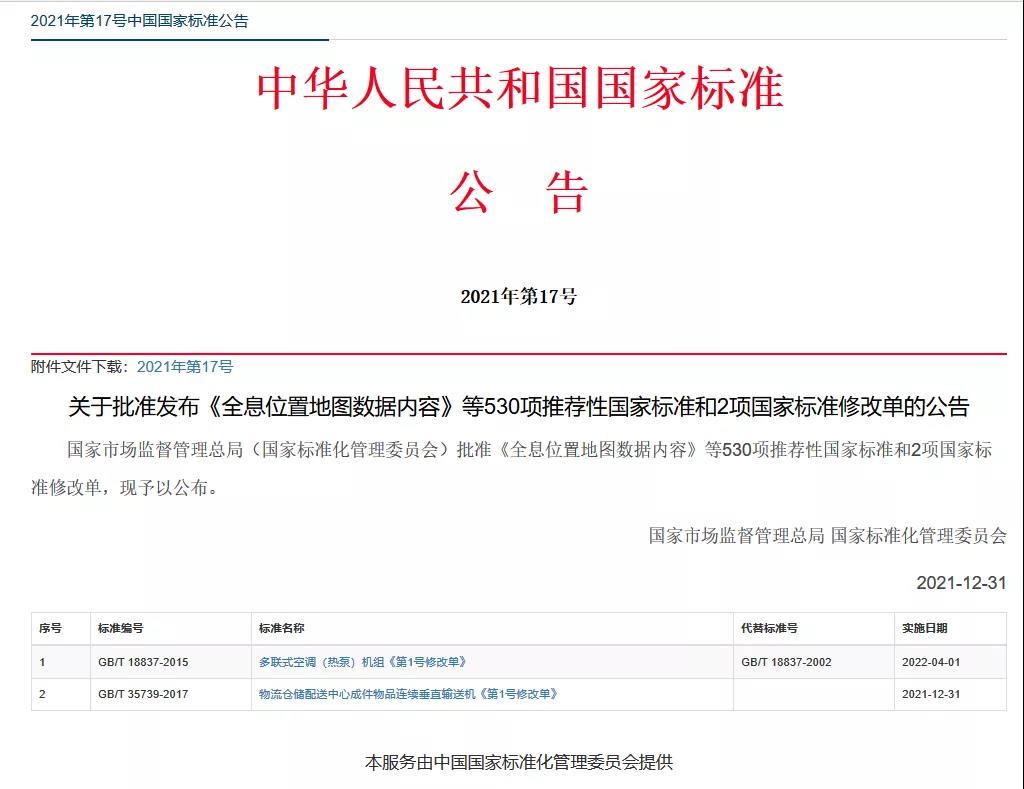Viewport: 1024px width, 789px height.
Task: Select the replaced standard GB/T 18837-2002 cell
Action: (786, 662)
